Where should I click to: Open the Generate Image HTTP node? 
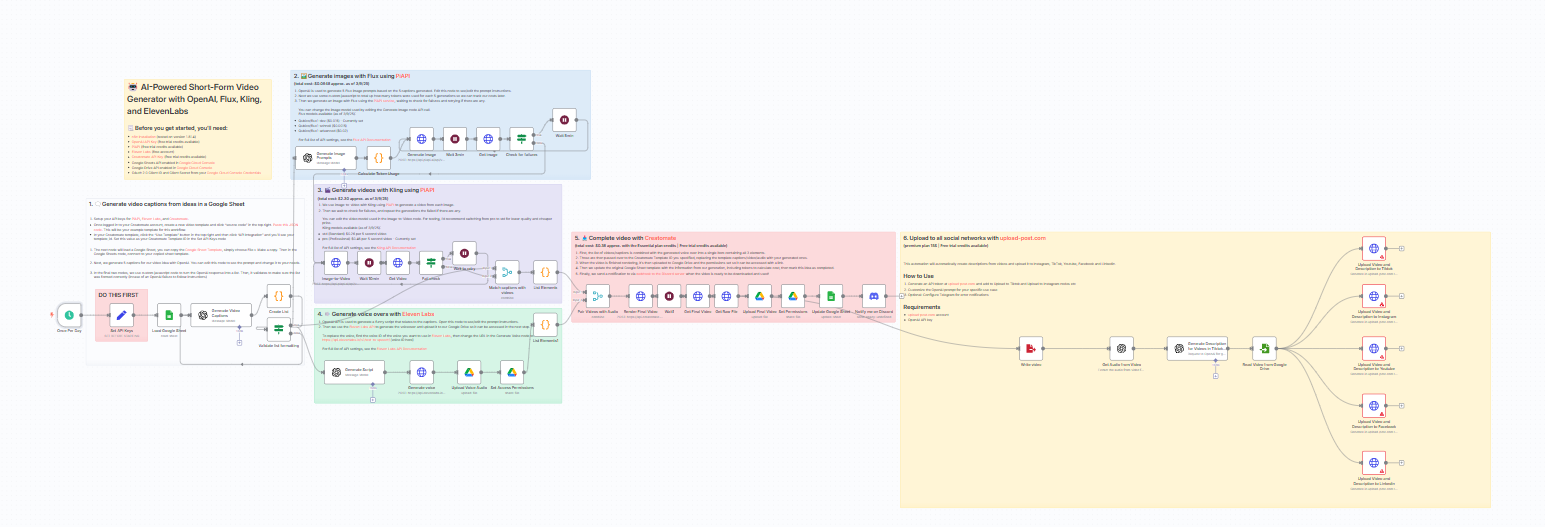click(x=421, y=140)
